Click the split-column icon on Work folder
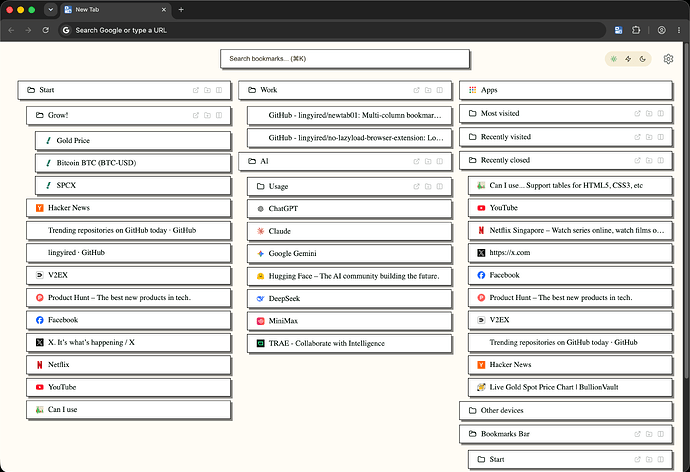The image size is (690, 472). pyautogui.click(x=440, y=90)
